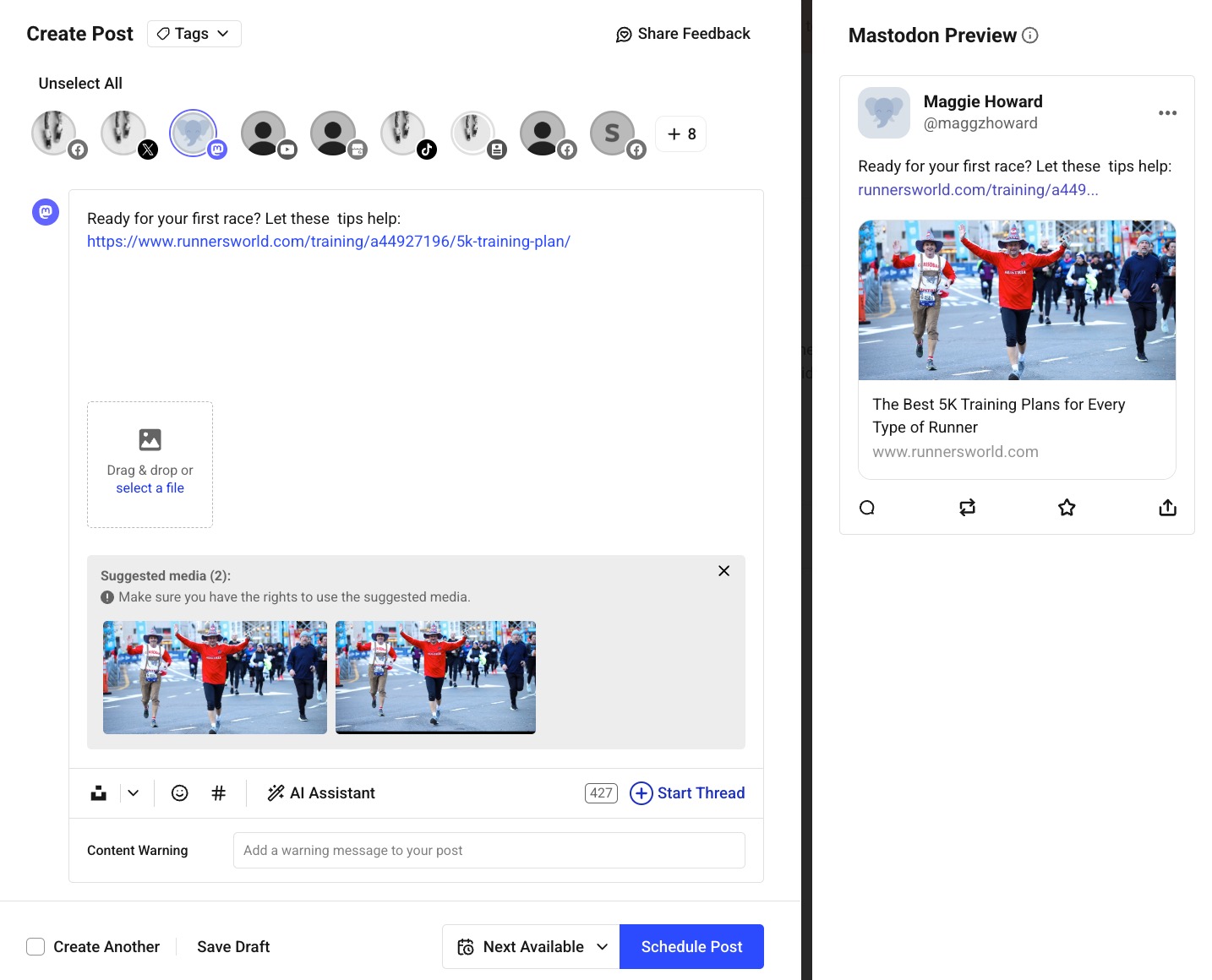Viewport: 1212px width, 980px height.
Task: Click the hashtag suggestions icon
Action: [x=219, y=793]
